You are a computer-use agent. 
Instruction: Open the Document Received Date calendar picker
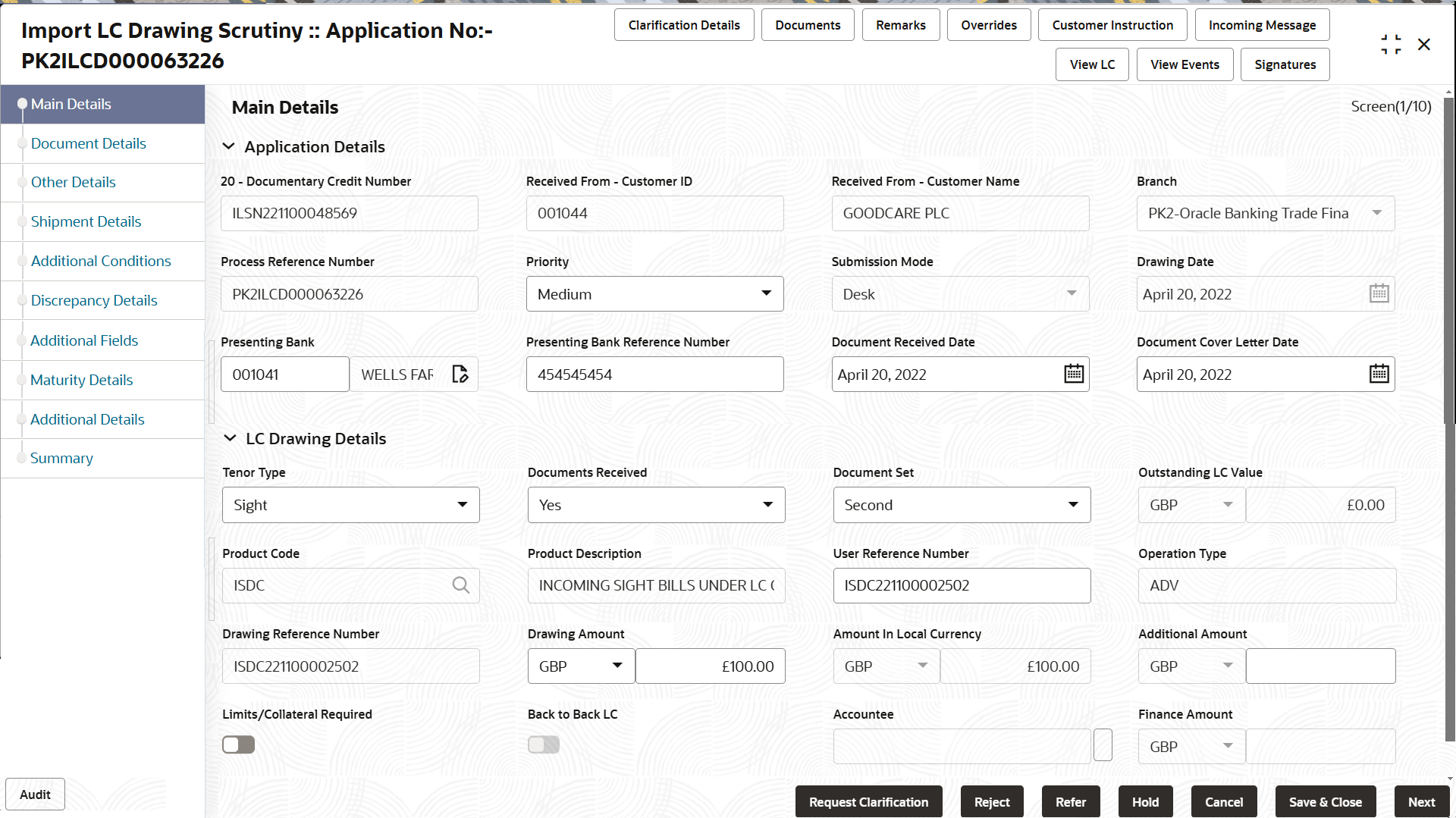(1074, 373)
